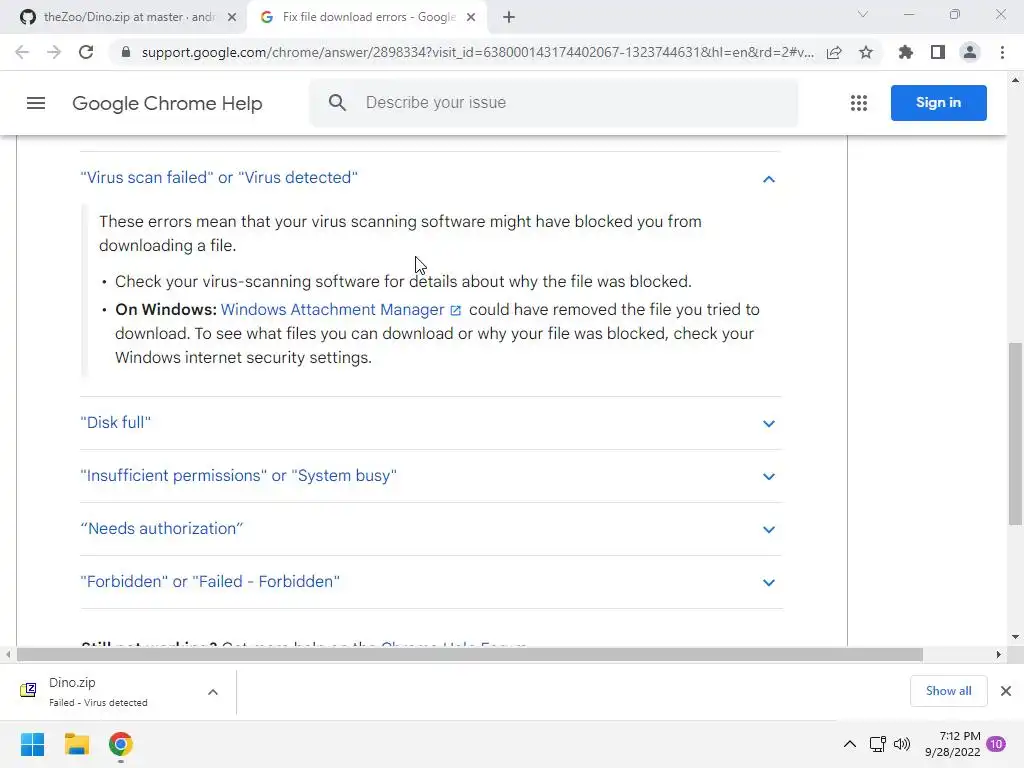Open notification badge showing 10
The width and height of the screenshot is (1024, 768).
click(x=996, y=744)
